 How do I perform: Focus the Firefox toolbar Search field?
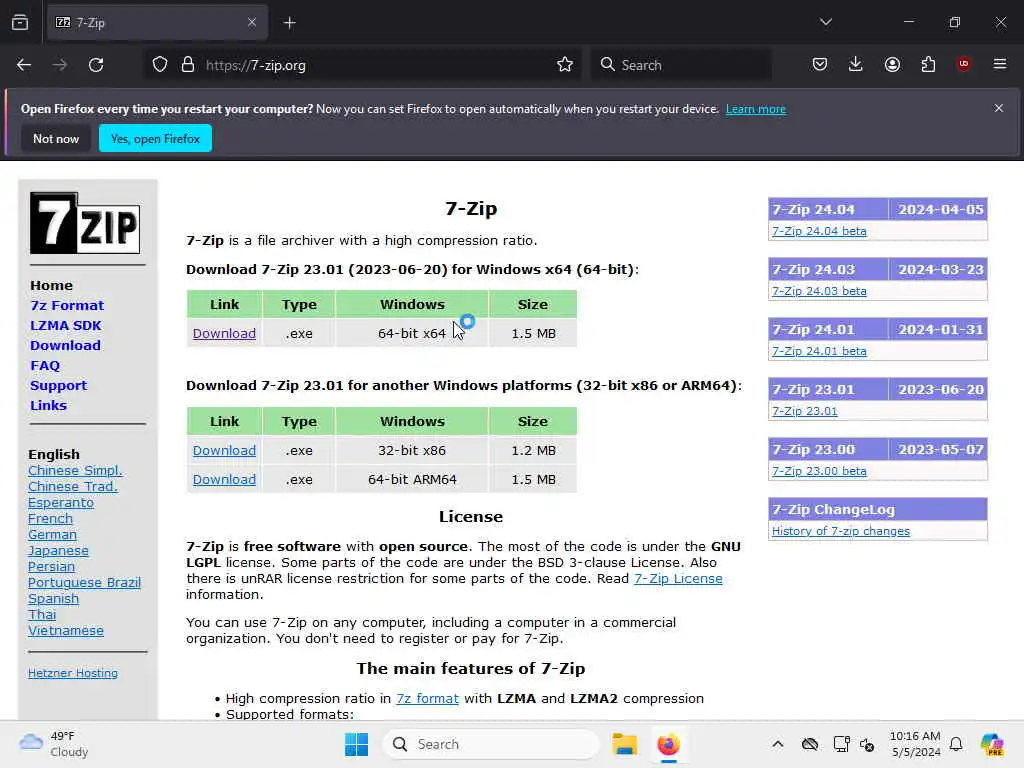[681, 65]
